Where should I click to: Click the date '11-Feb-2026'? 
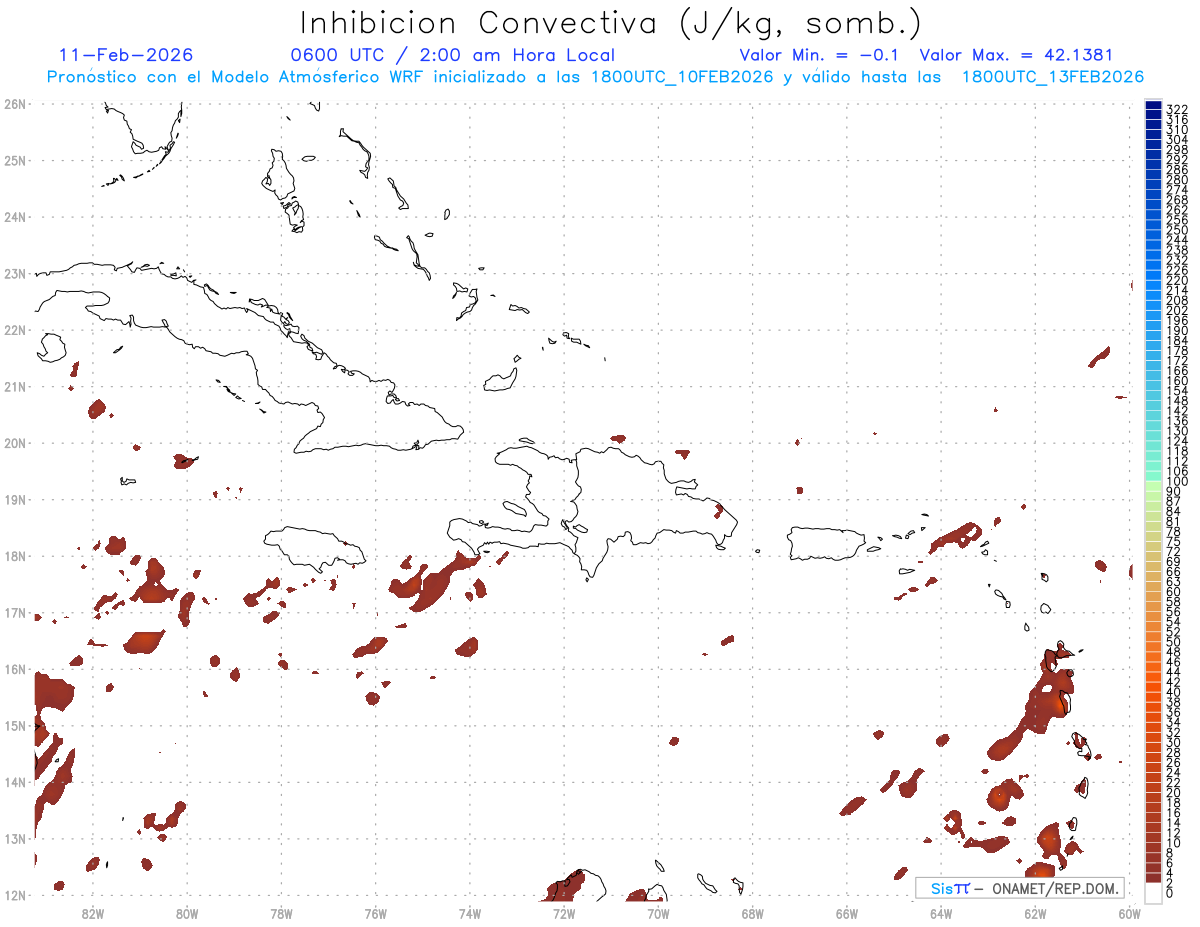(x=126, y=55)
